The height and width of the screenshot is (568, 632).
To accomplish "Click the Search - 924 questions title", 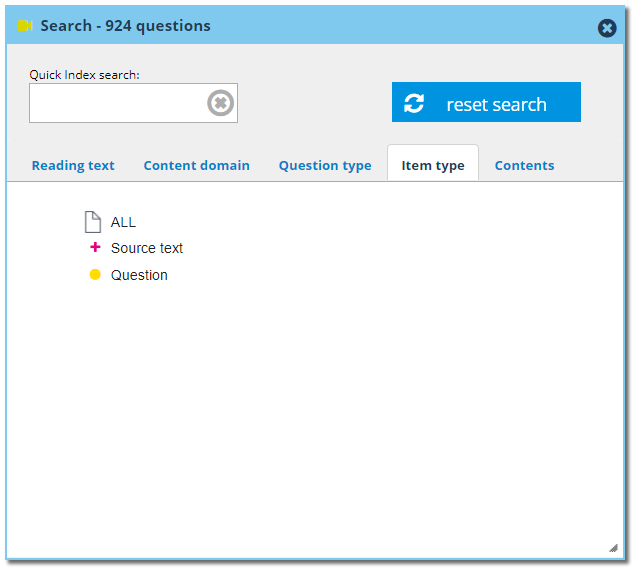I will pos(125,26).
